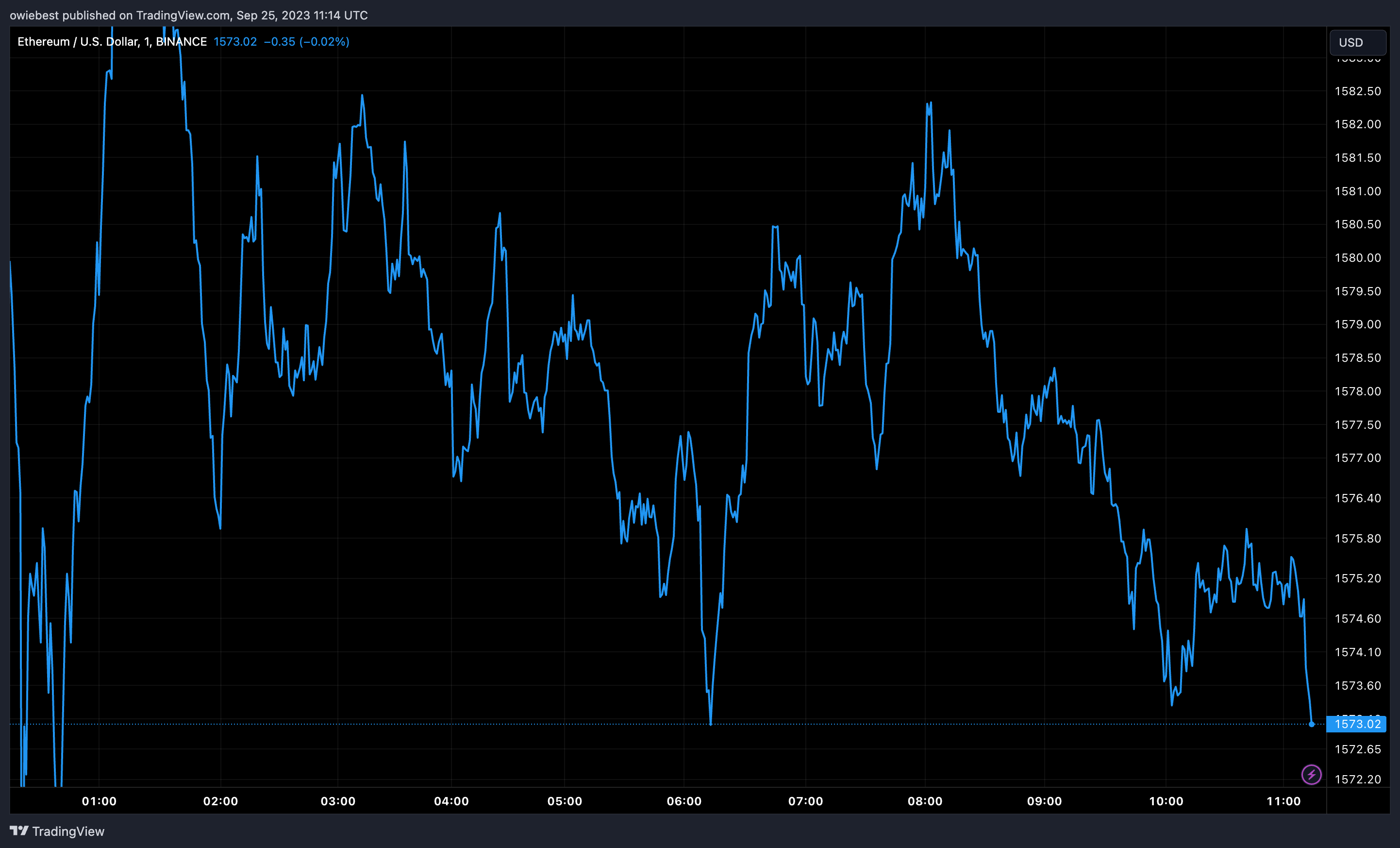Click the purple lightning bolt icon
This screenshot has height=848, width=1400.
coord(1311,774)
